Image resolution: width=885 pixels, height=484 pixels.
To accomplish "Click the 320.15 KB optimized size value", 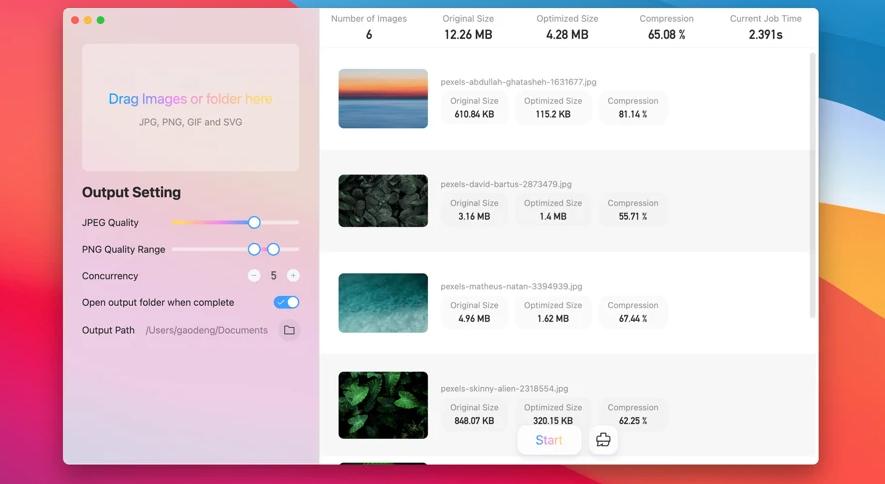I will 553,420.
